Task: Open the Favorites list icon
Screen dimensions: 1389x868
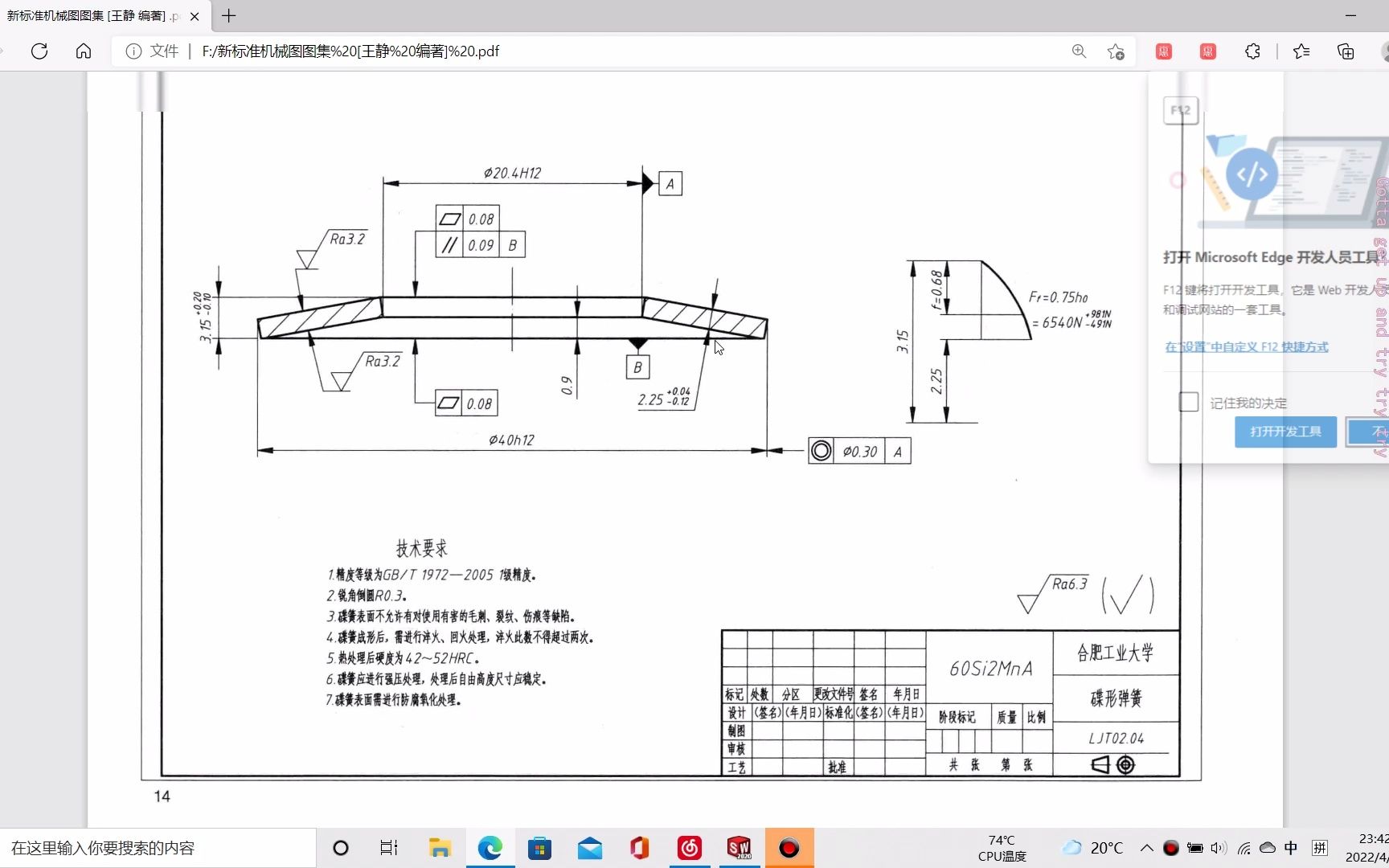Action: click(x=1301, y=51)
